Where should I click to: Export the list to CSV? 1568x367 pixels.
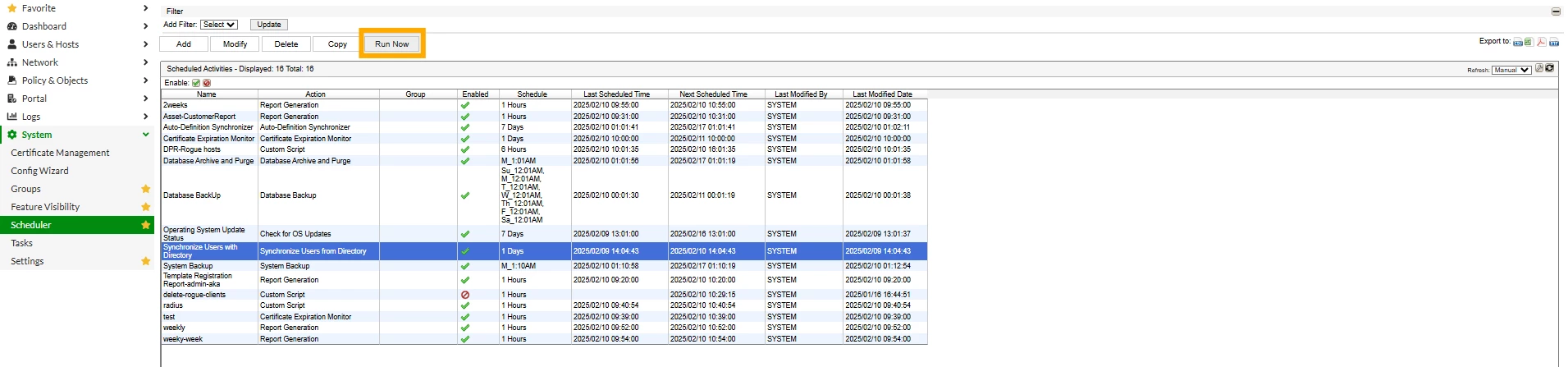1518,42
